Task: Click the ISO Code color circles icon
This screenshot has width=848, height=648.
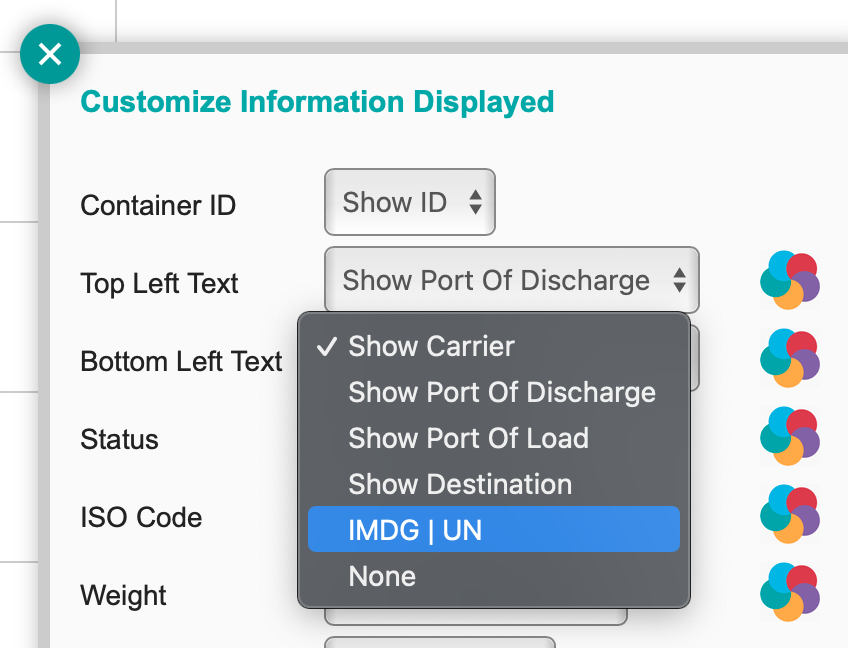Action: (x=790, y=515)
